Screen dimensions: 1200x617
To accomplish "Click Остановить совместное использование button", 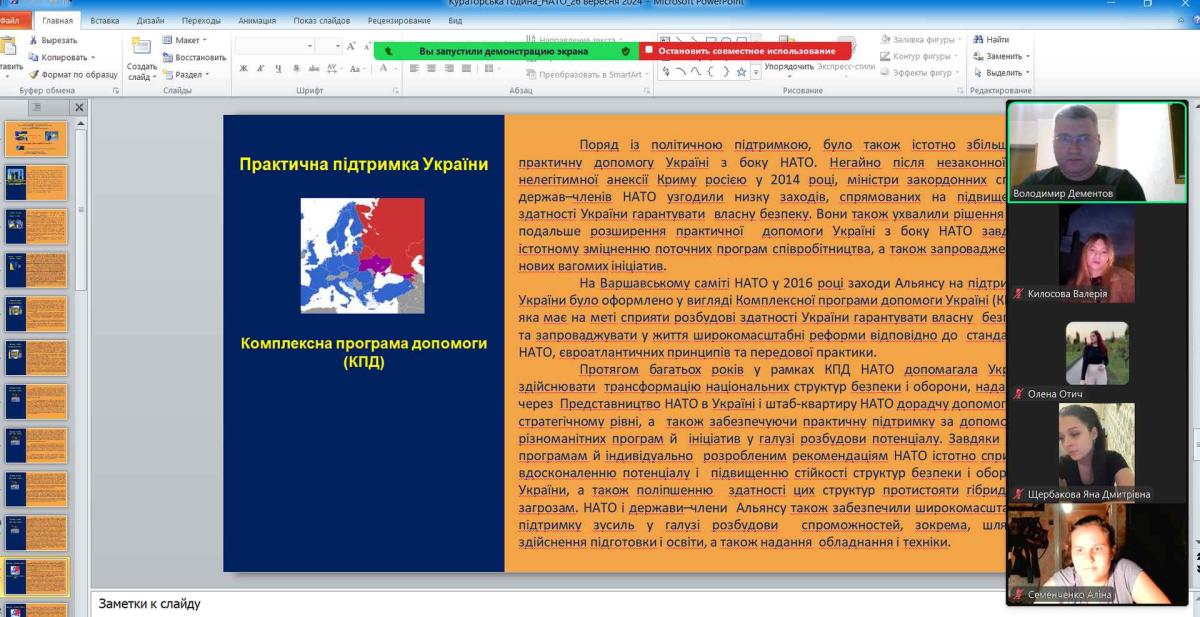I will pos(745,51).
